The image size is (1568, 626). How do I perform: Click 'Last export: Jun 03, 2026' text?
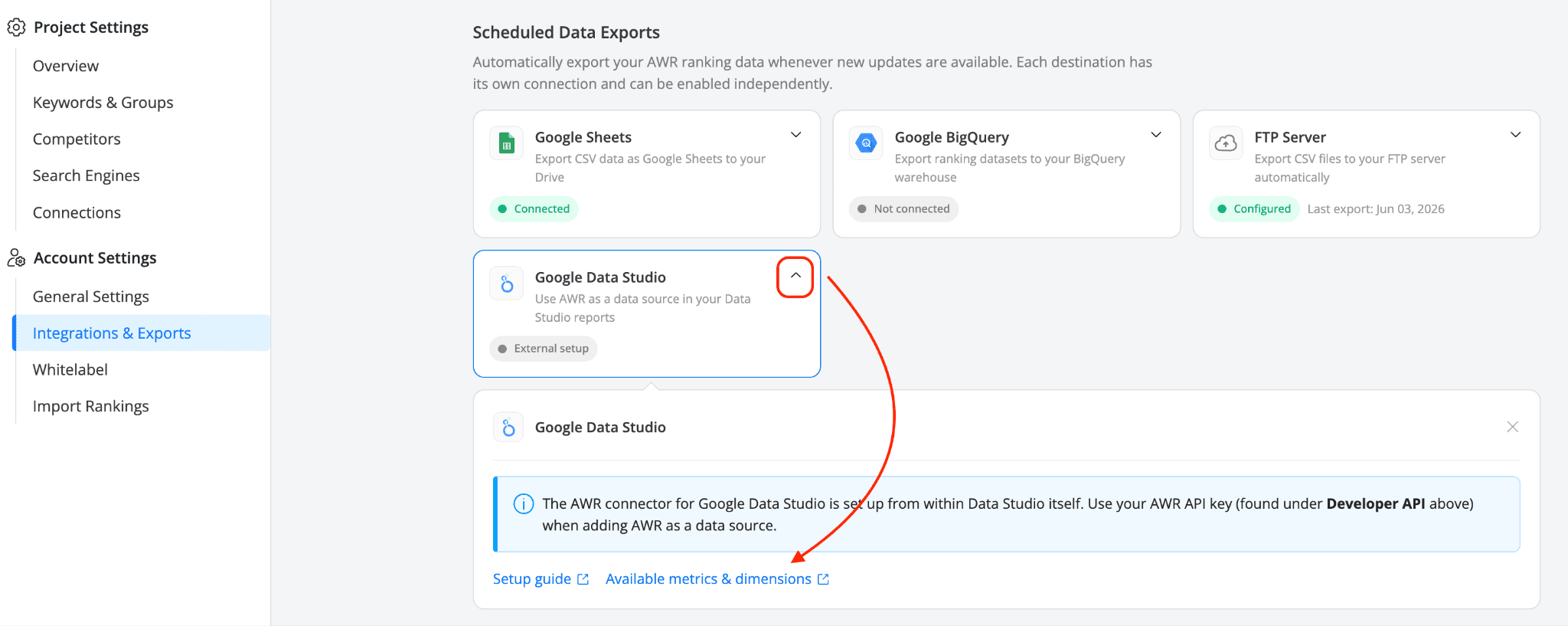[x=1376, y=209]
